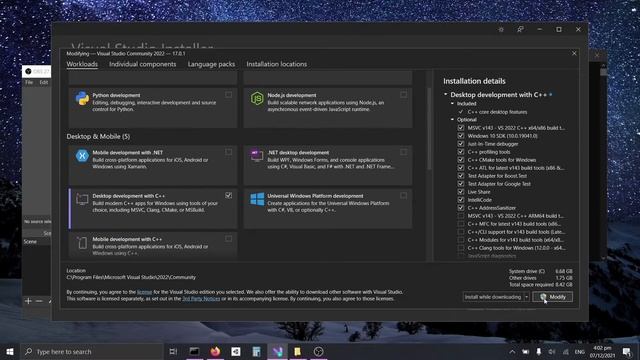Collapse the Optional components section

[x=452, y=120]
